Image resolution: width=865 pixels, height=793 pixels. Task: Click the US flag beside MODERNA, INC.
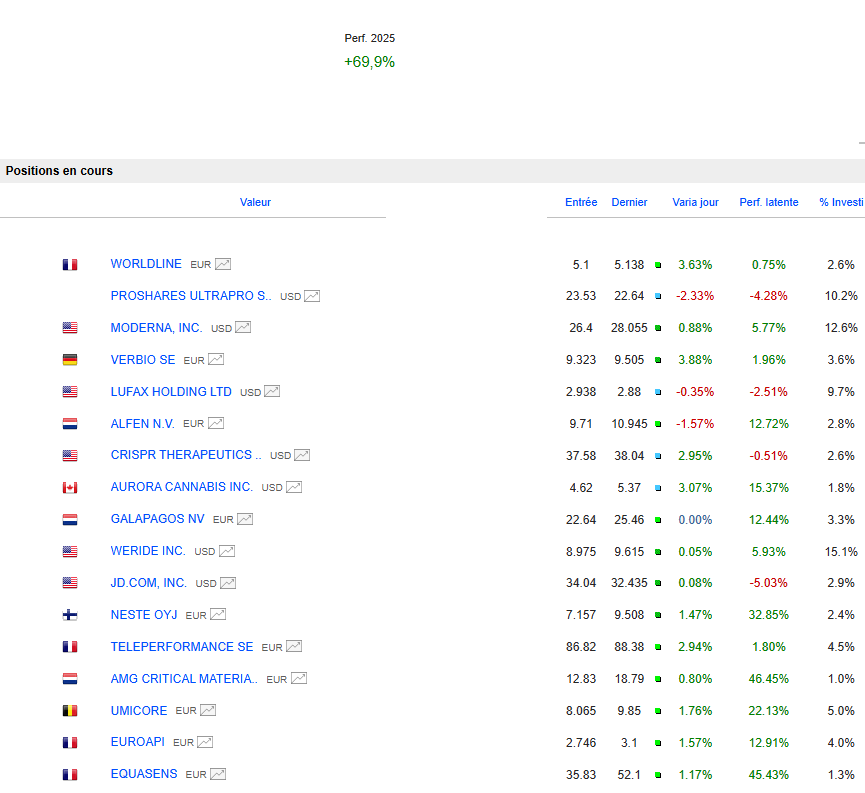pos(70,328)
